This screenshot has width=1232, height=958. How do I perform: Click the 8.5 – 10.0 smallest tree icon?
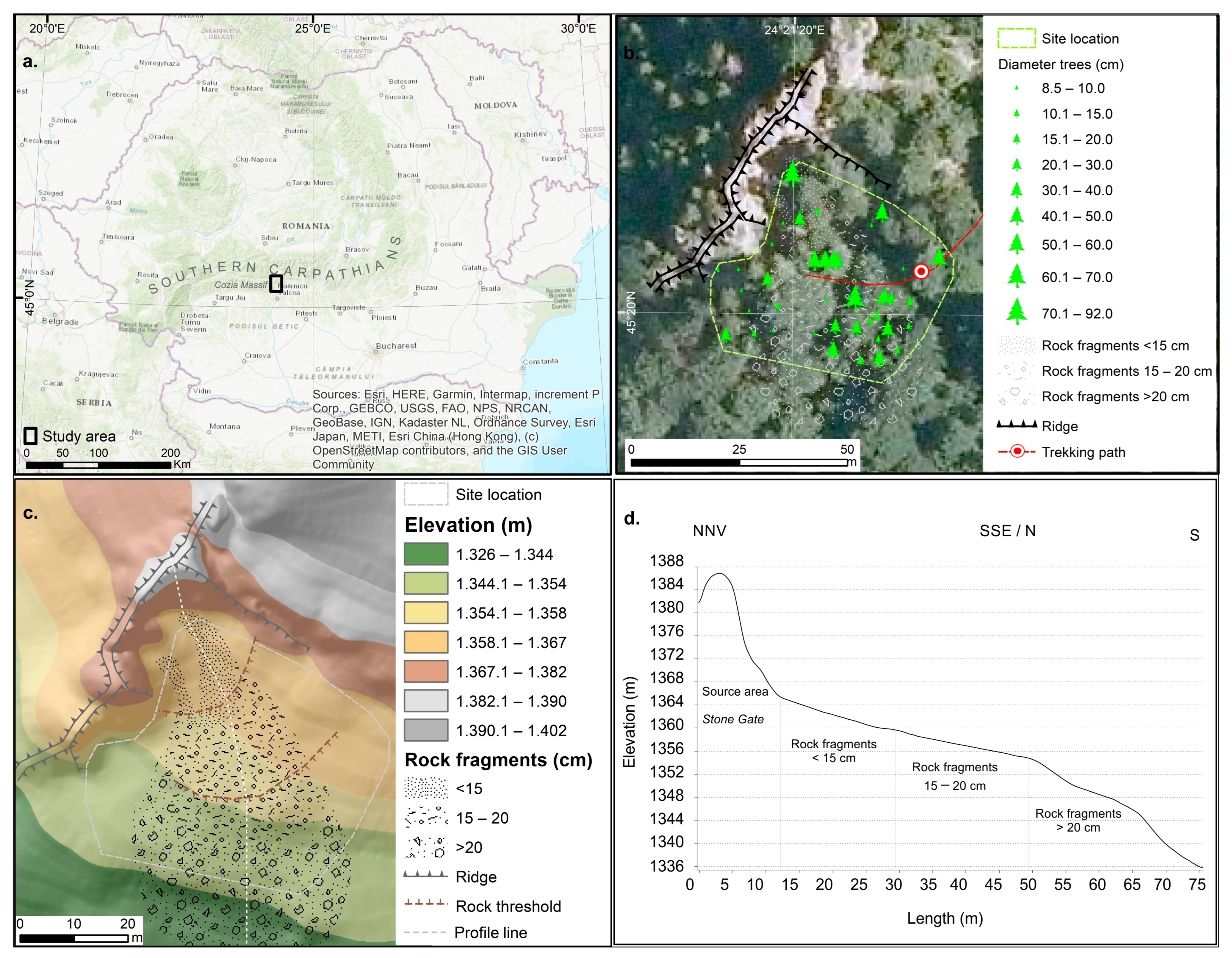tap(1016, 88)
